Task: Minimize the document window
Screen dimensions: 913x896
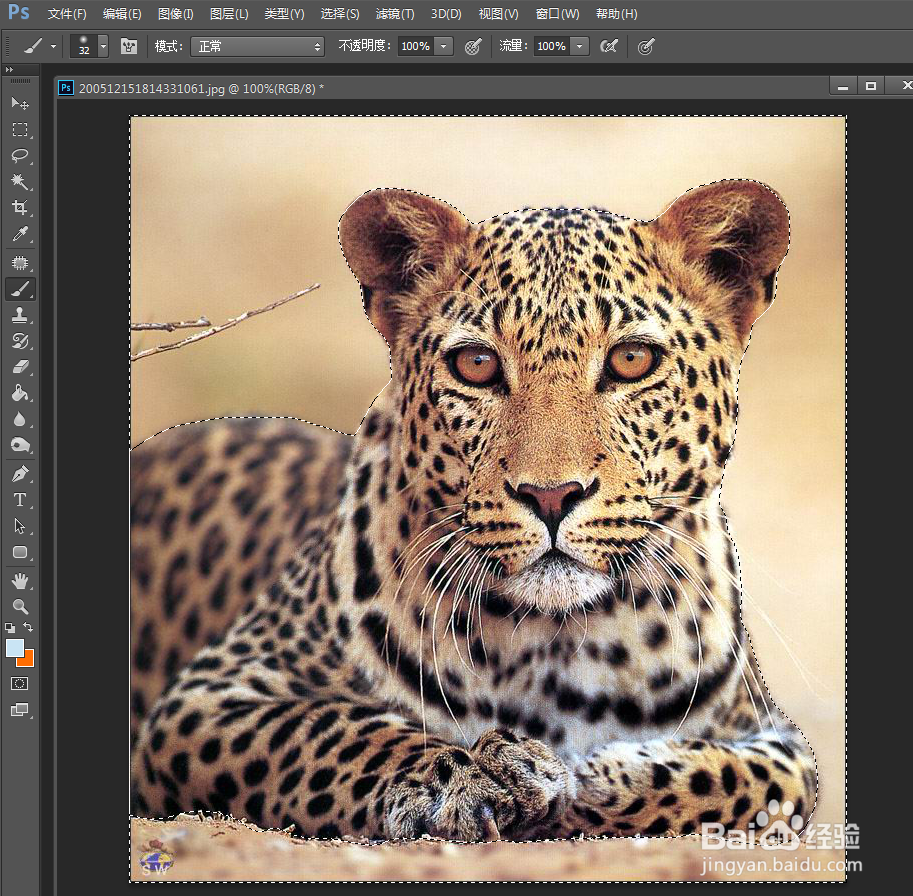Action: 843,86
